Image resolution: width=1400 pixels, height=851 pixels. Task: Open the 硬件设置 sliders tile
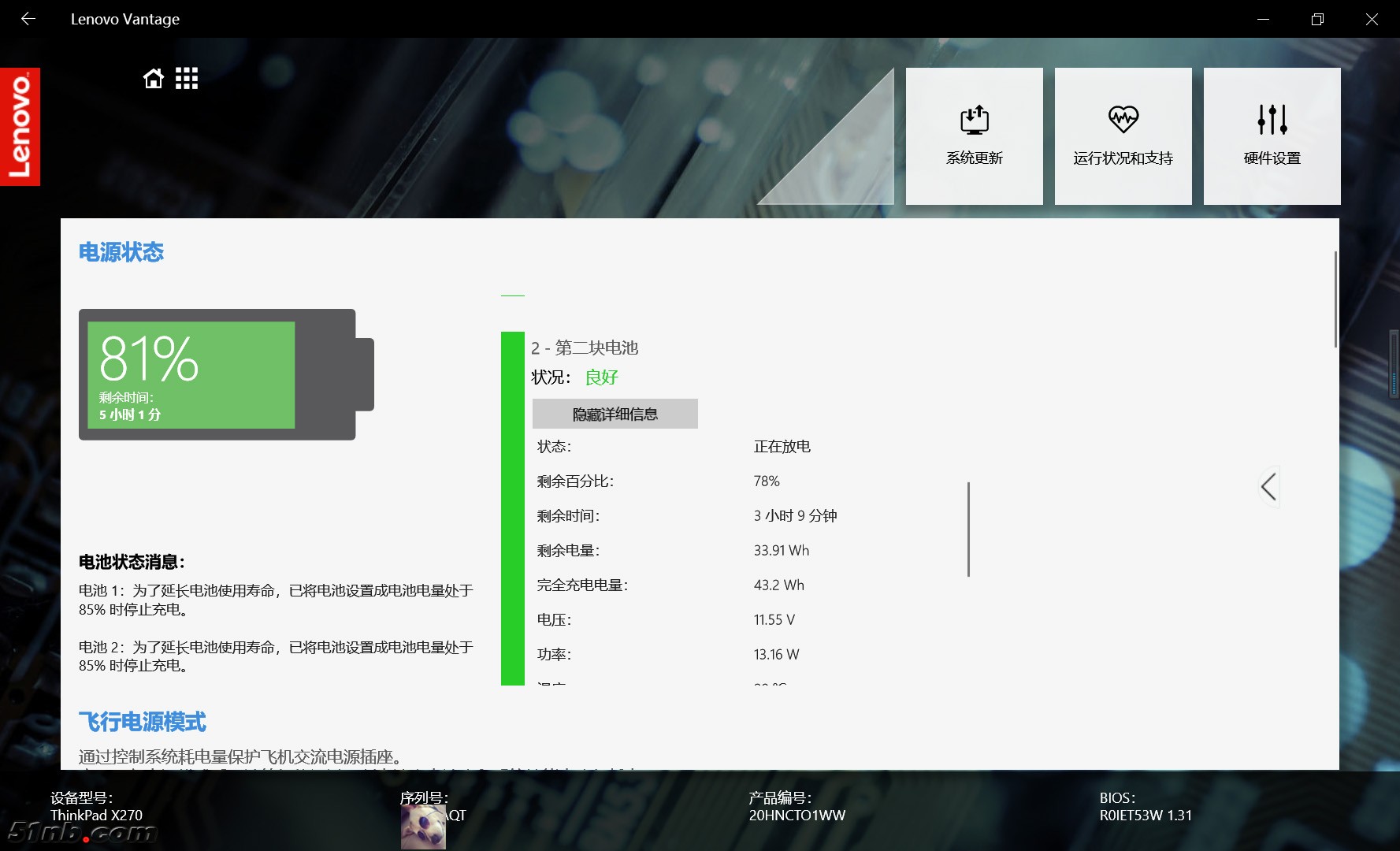1272,136
